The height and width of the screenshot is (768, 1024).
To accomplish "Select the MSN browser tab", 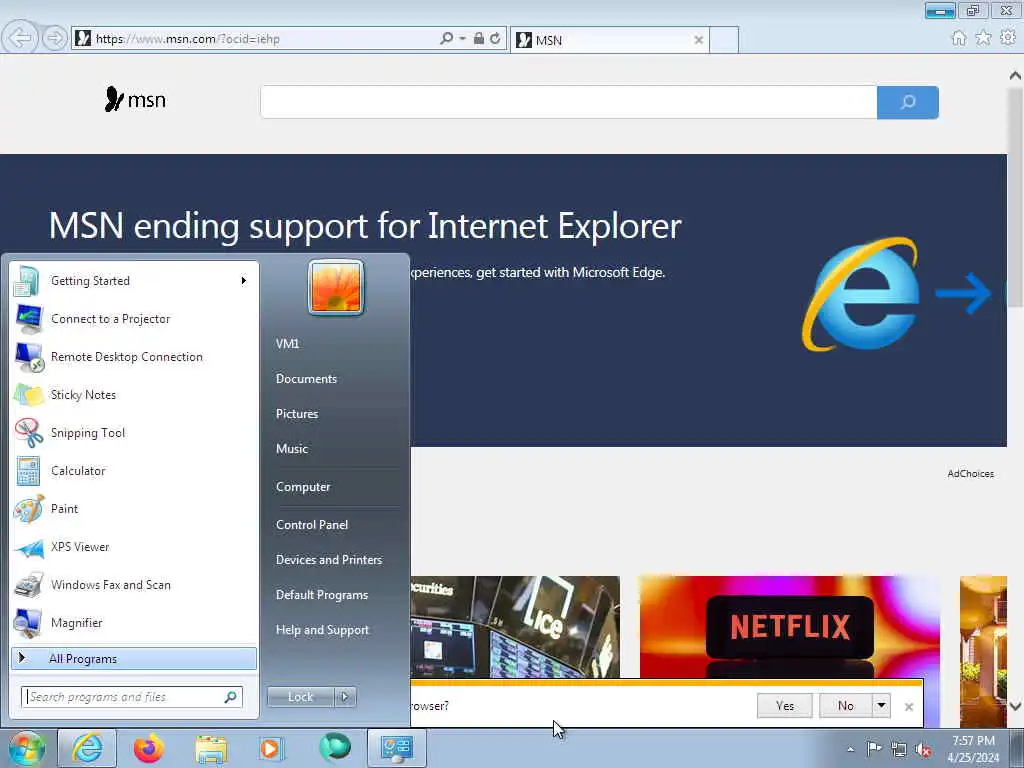I will (608, 40).
